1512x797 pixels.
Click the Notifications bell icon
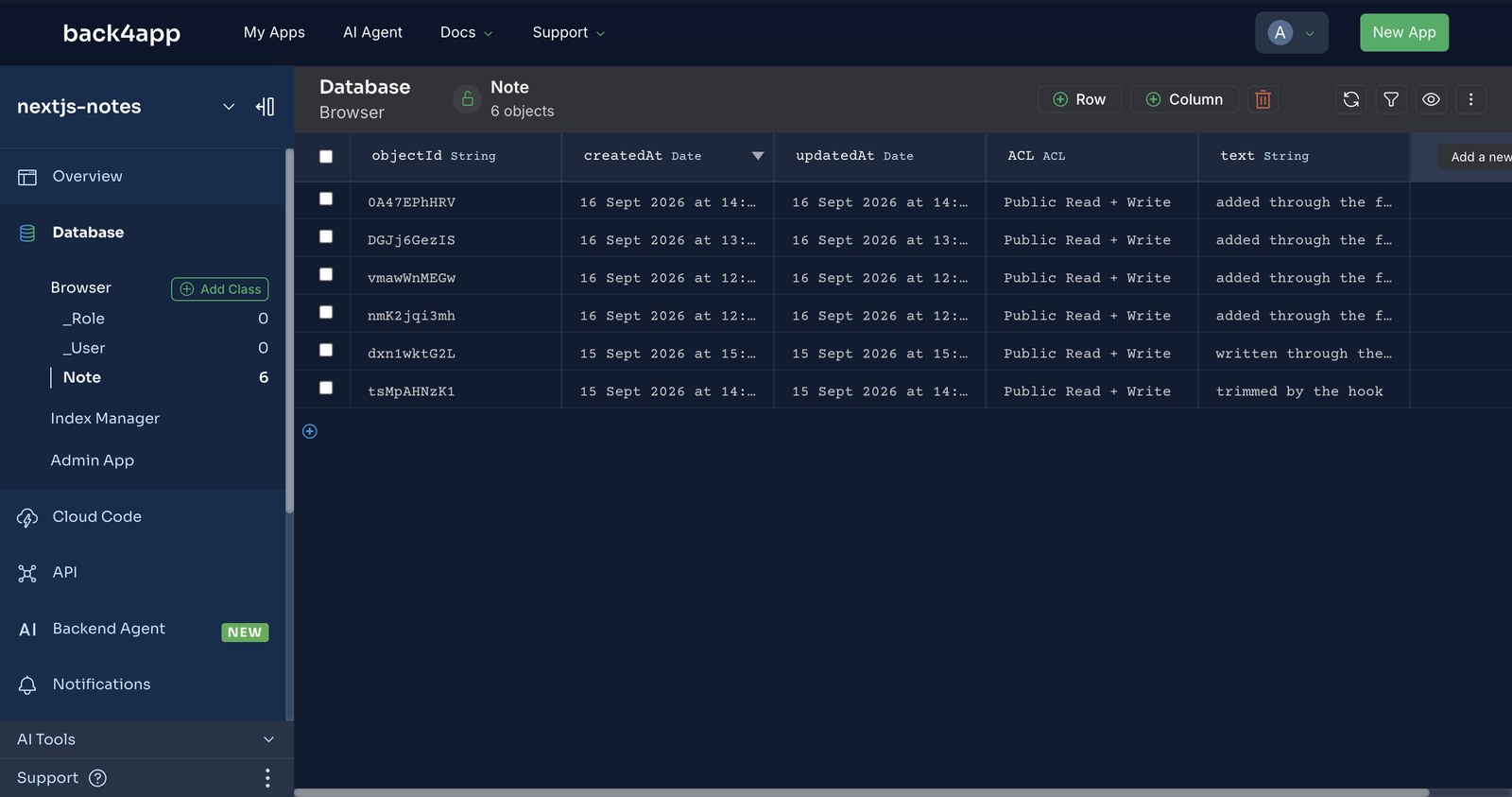[x=27, y=684]
